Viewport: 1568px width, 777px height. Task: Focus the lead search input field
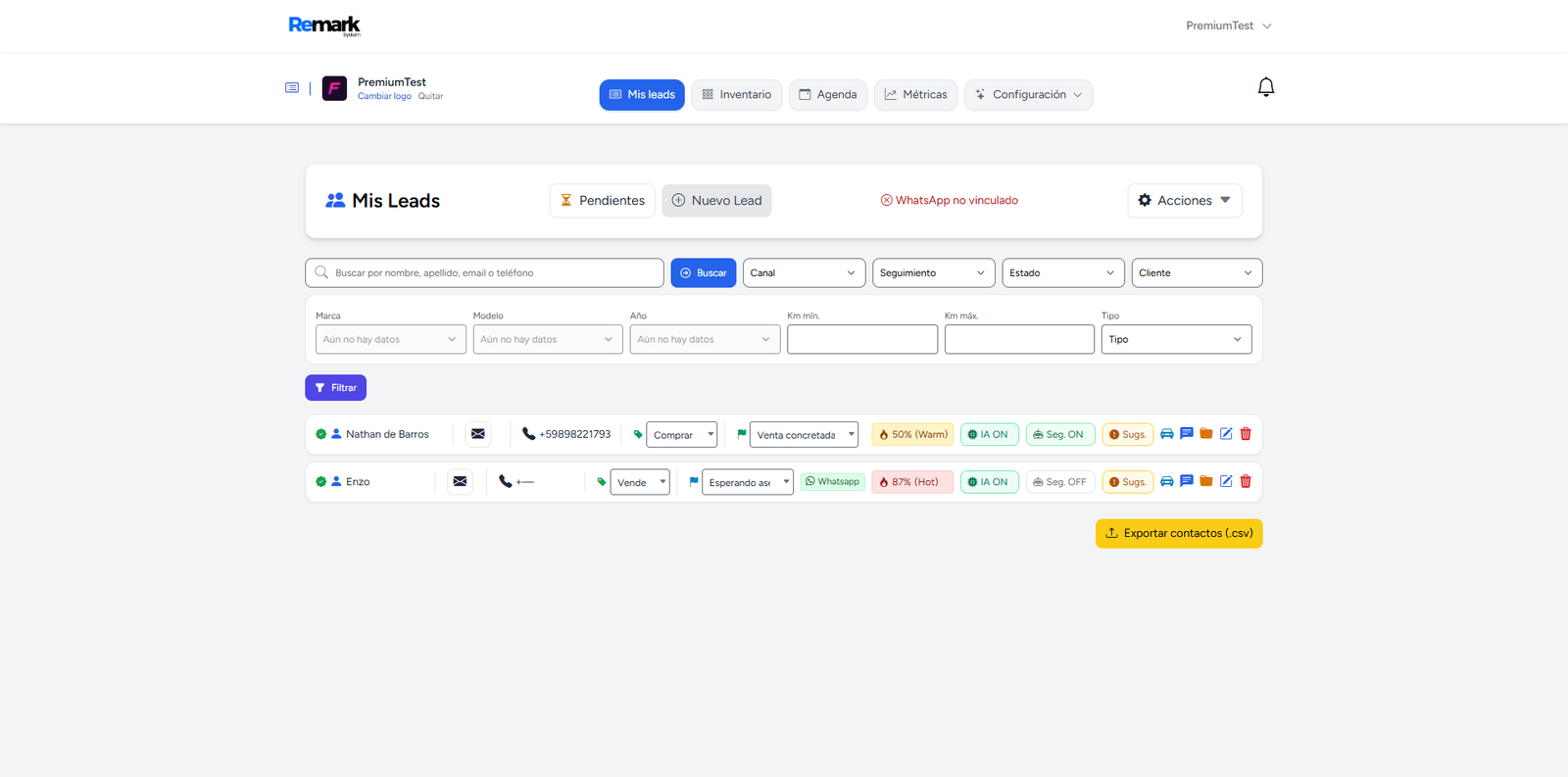coord(484,272)
